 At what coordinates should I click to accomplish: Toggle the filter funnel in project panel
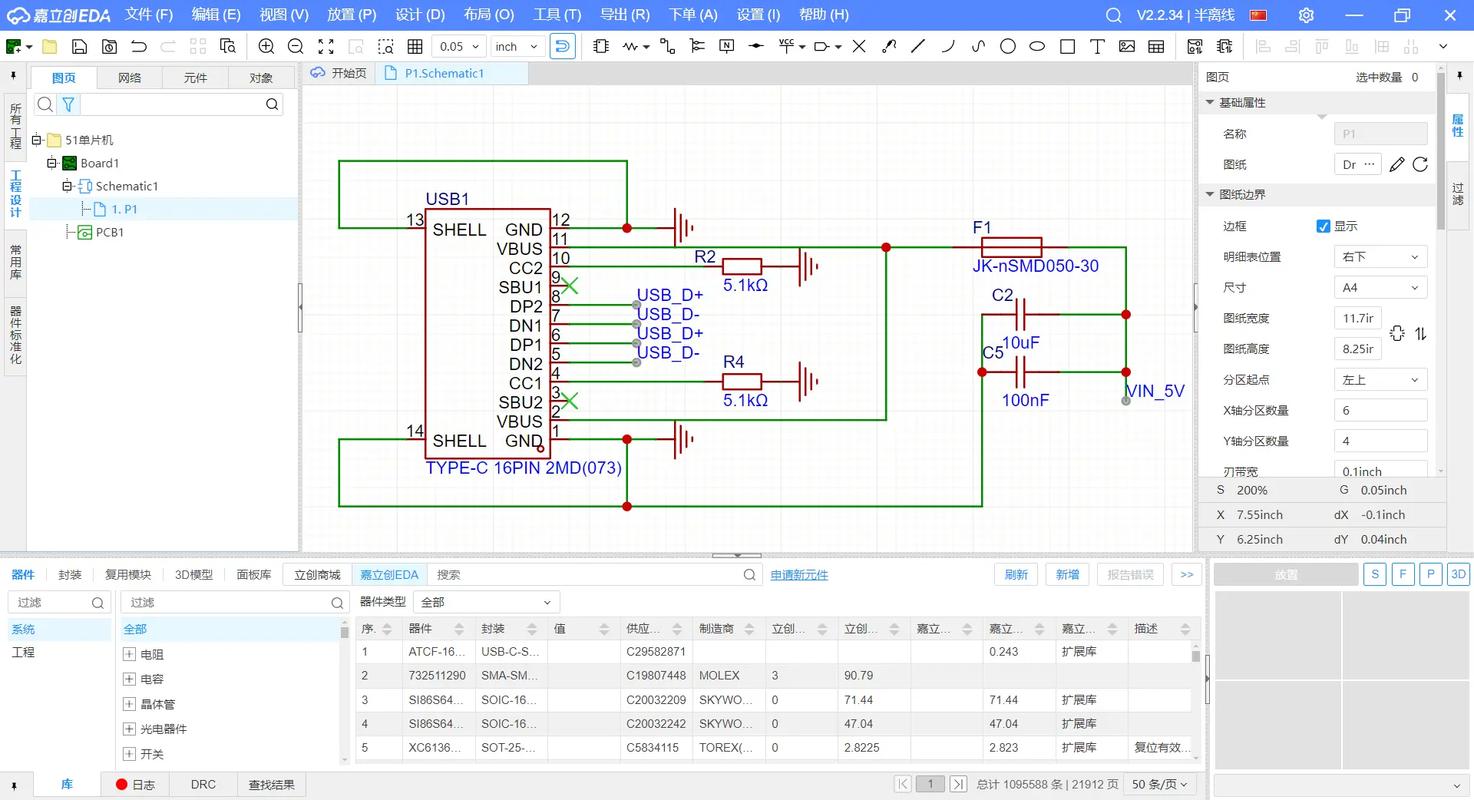click(68, 104)
